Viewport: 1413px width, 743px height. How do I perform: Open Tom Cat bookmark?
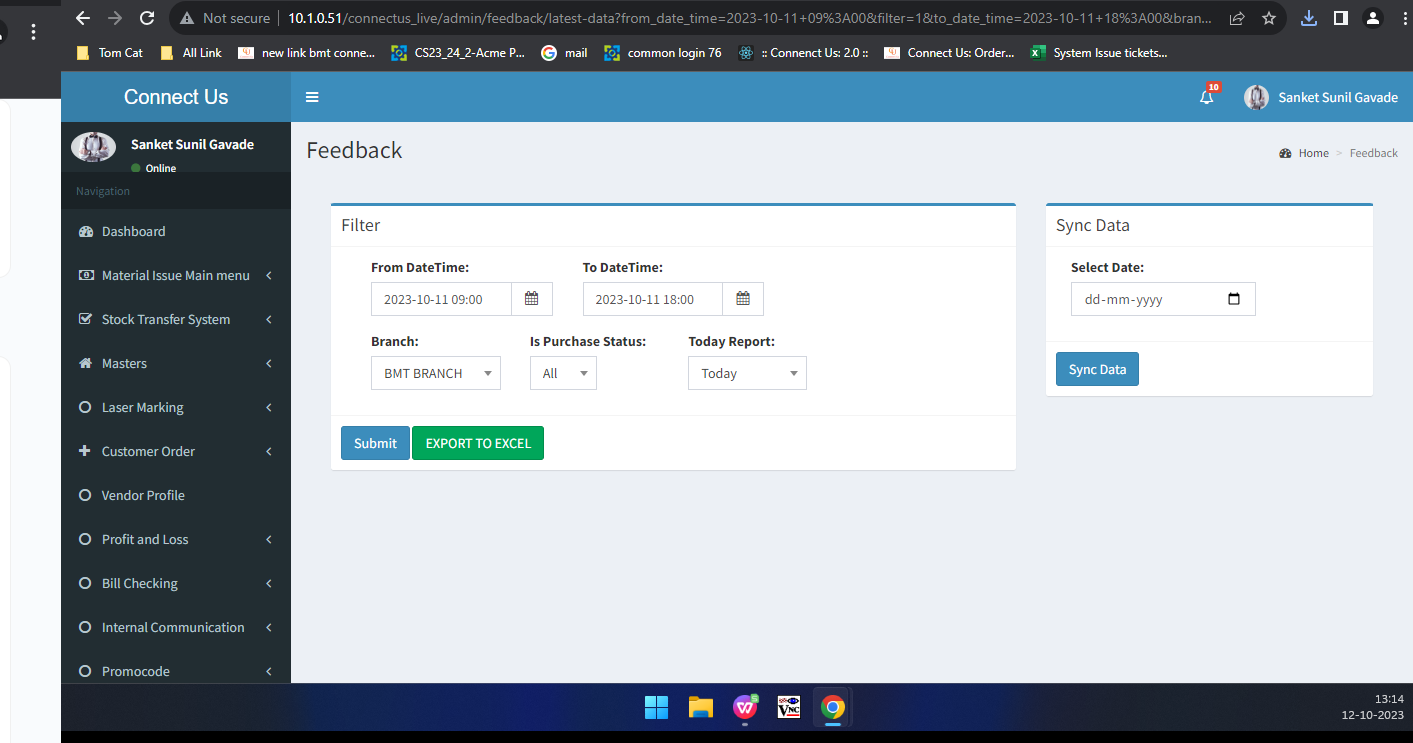(110, 53)
